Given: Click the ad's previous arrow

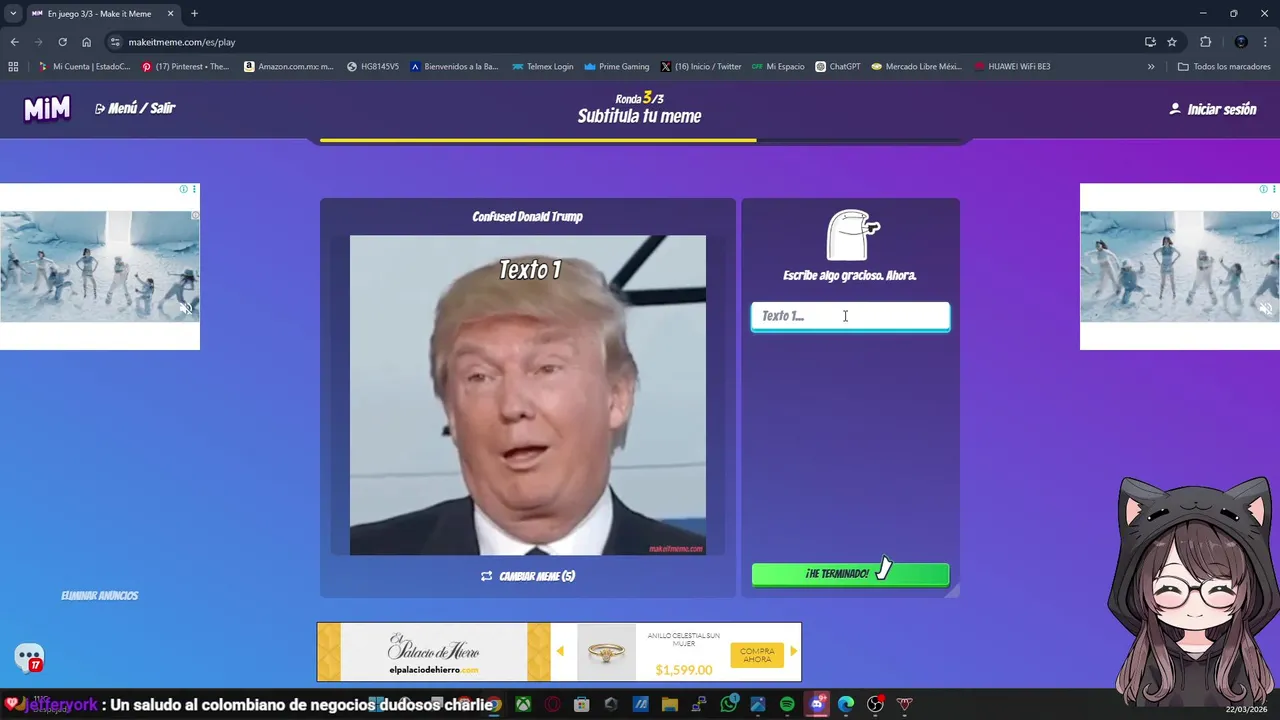Looking at the screenshot, I should (560, 651).
